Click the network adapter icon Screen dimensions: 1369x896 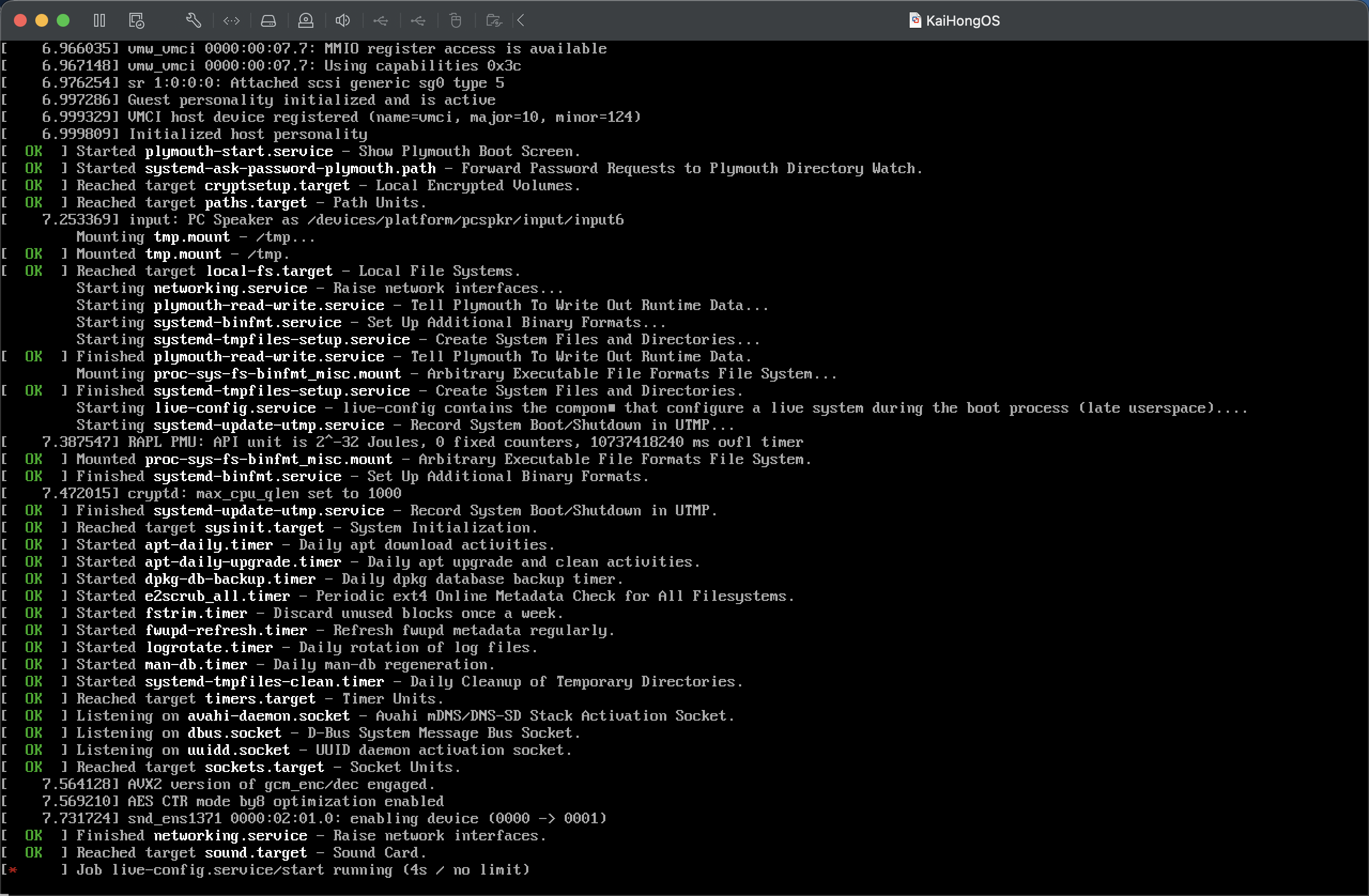click(231, 21)
